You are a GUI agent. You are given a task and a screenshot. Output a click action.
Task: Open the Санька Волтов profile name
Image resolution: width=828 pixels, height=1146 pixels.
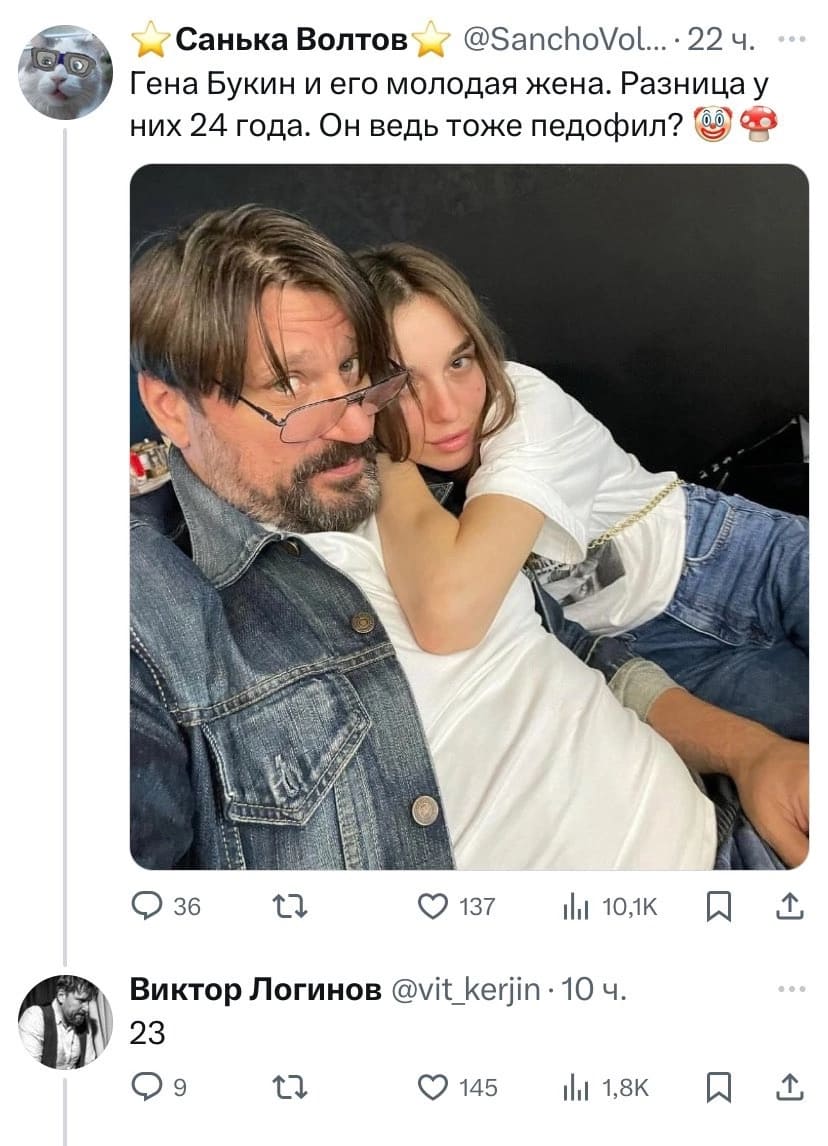pos(292,41)
